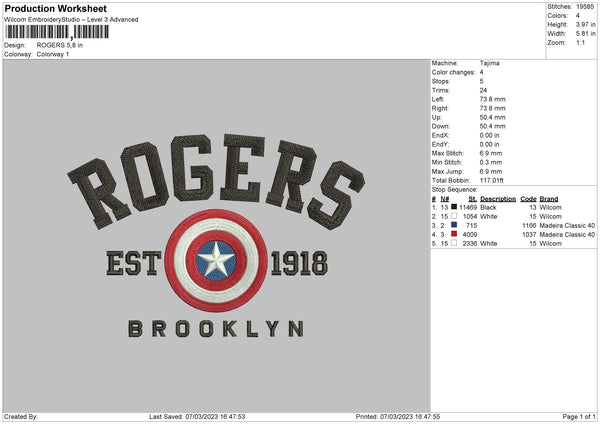Click stitch count "1054" in row 2
Viewport: 600px width, 424px height.
pyautogui.click(x=470, y=217)
